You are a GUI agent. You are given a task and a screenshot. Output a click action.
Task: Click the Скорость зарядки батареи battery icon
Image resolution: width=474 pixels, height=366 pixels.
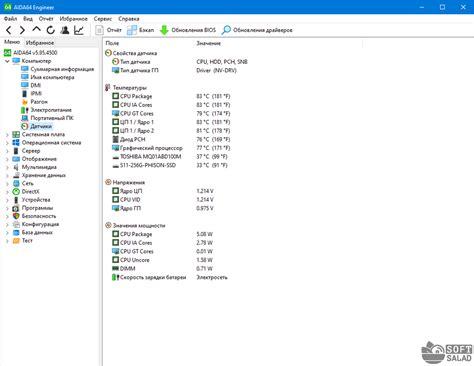115,277
